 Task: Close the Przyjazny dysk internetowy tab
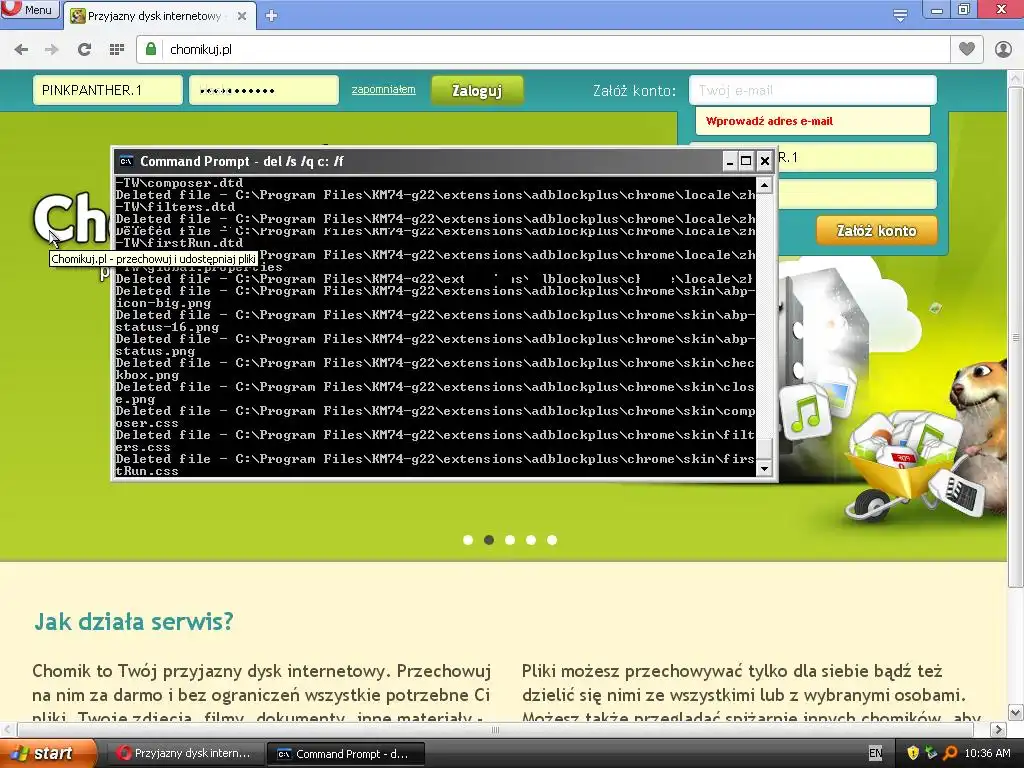pos(242,16)
